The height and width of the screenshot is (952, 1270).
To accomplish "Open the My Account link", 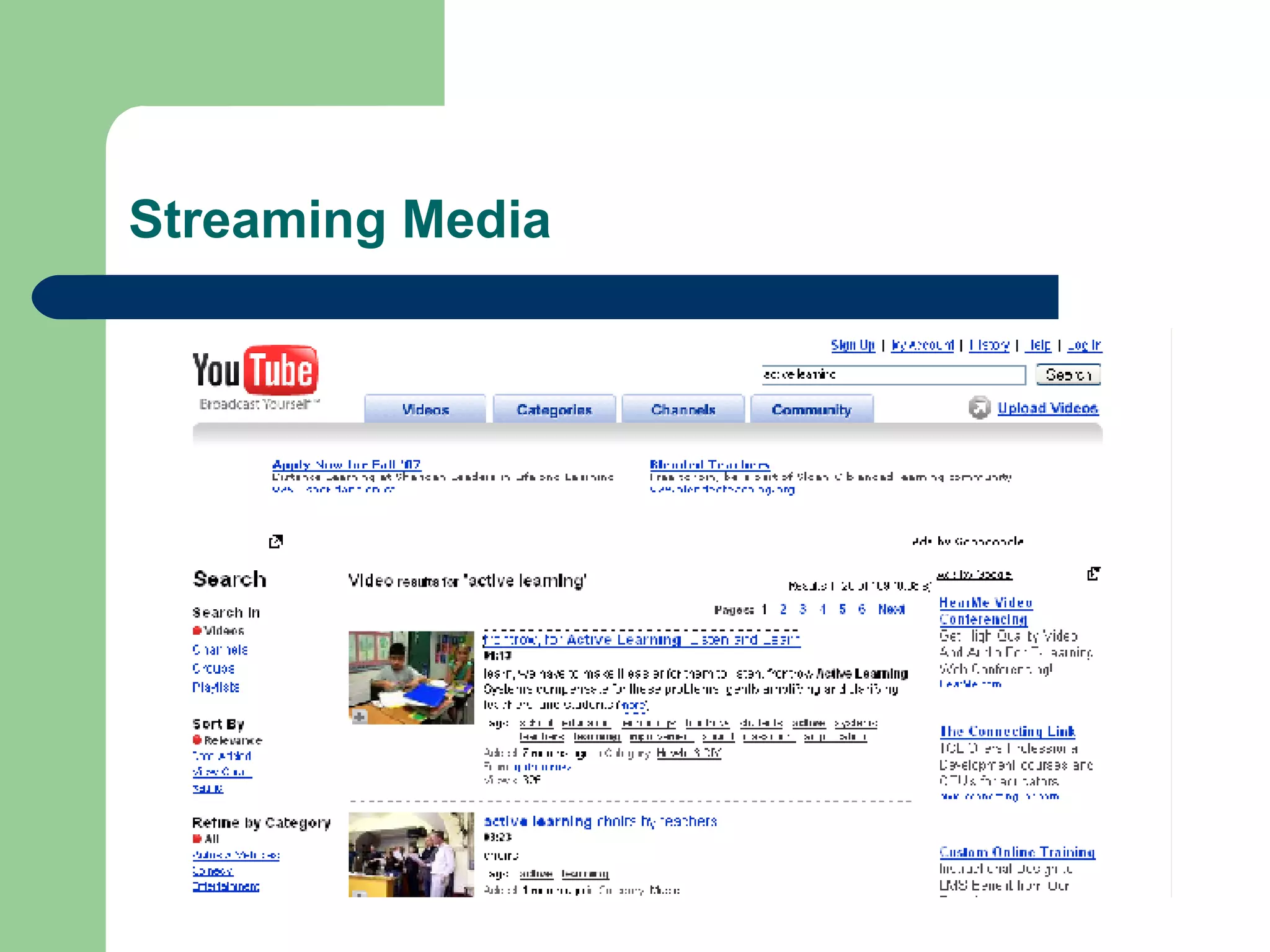I will click(922, 345).
